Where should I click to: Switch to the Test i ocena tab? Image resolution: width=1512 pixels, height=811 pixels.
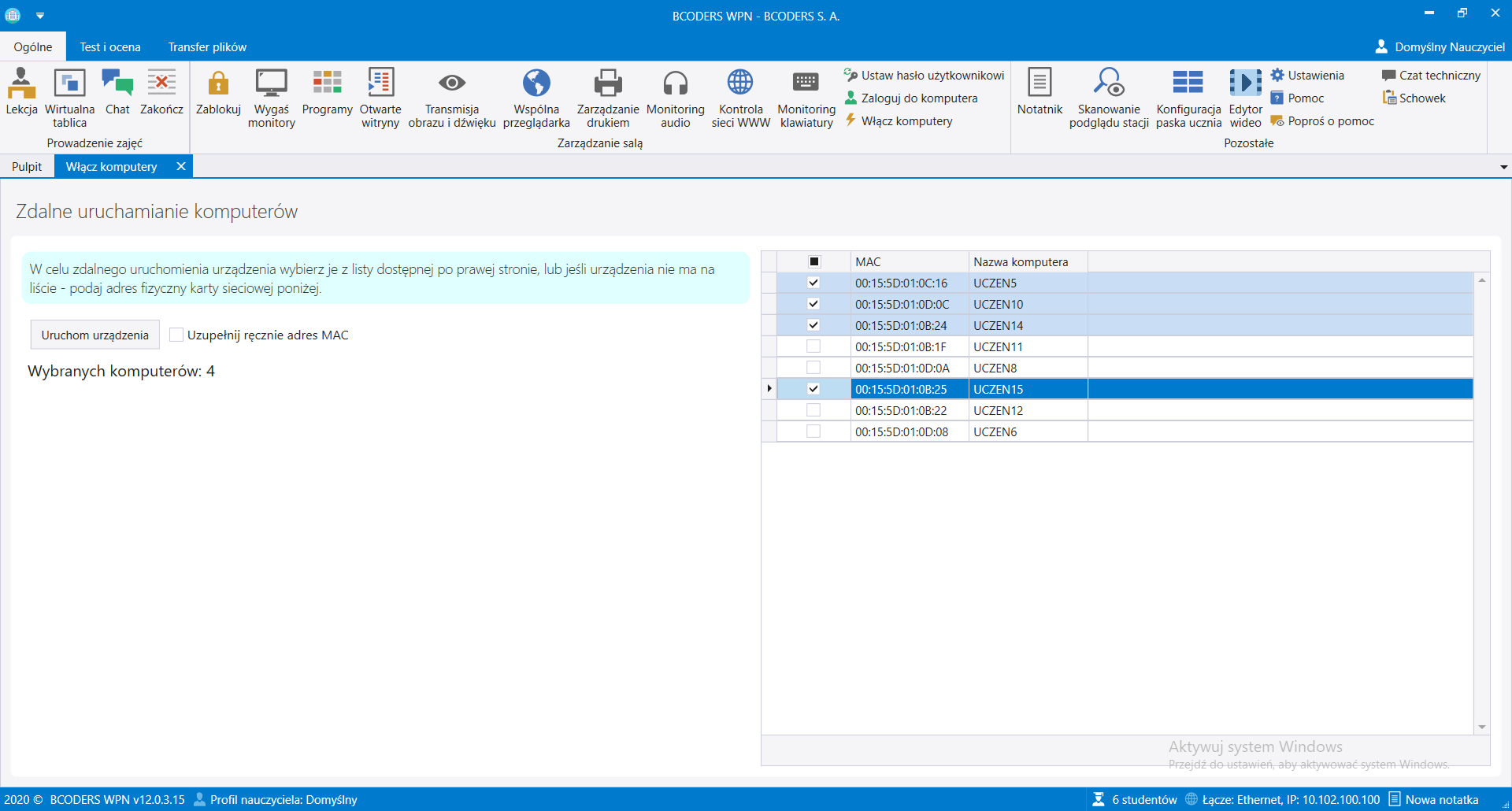coord(110,47)
